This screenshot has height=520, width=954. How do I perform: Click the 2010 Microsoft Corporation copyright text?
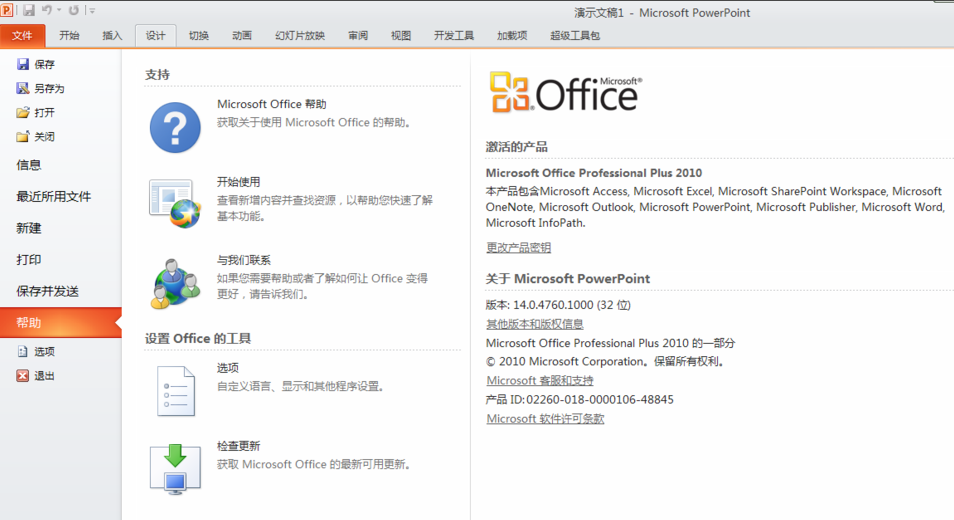click(x=605, y=362)
